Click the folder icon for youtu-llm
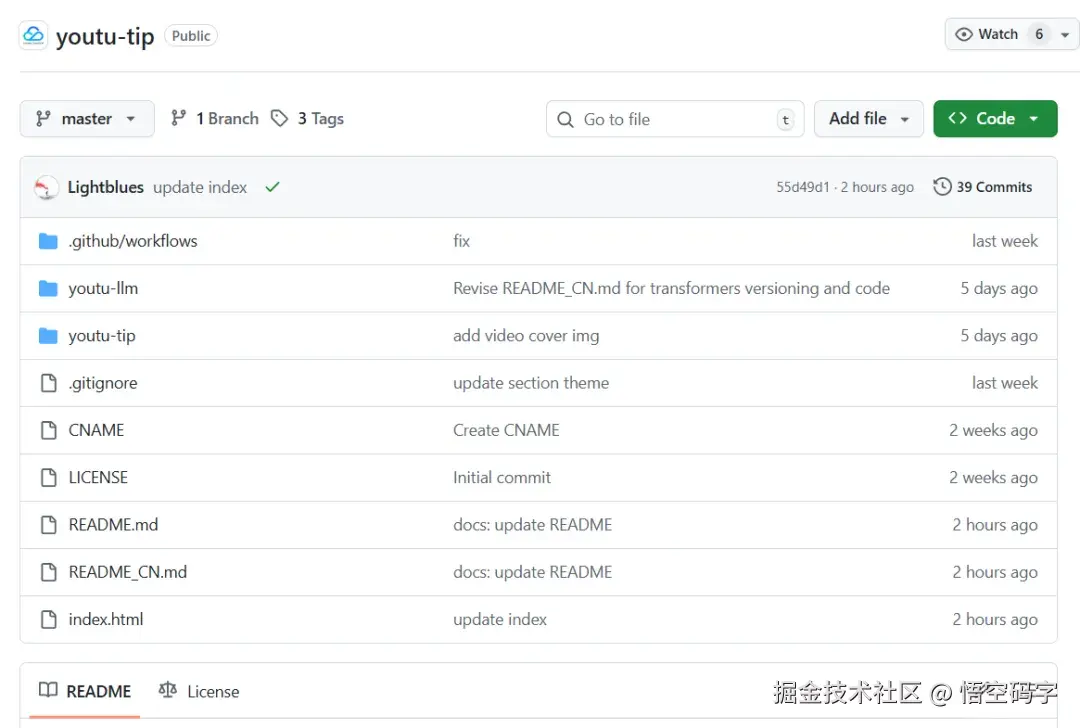Screen dimensions: 1080x728 pos(48,289)
